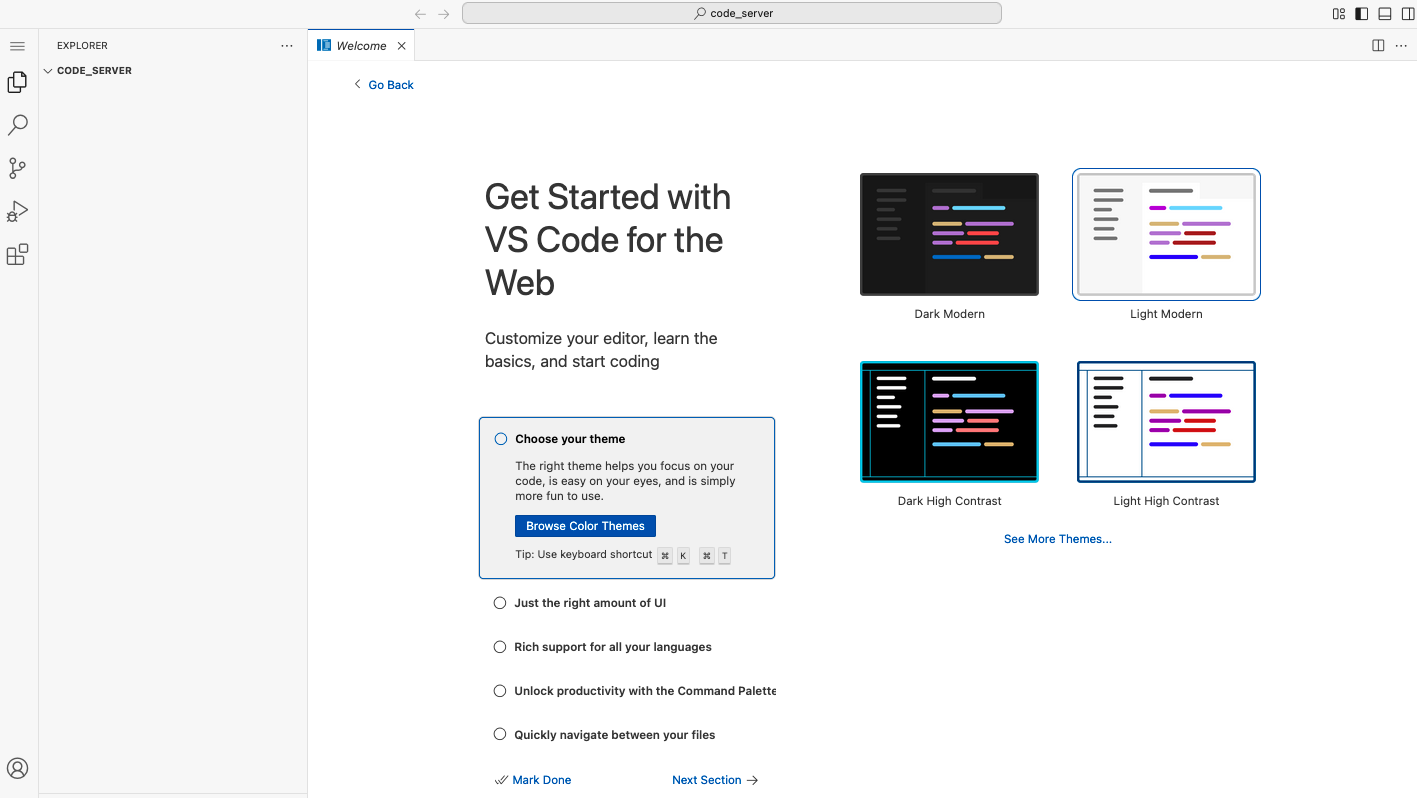Viewport: 1417px width, 798px height.
Task: Toggle the bottom panel visibility
Action: coord(1385,14)
